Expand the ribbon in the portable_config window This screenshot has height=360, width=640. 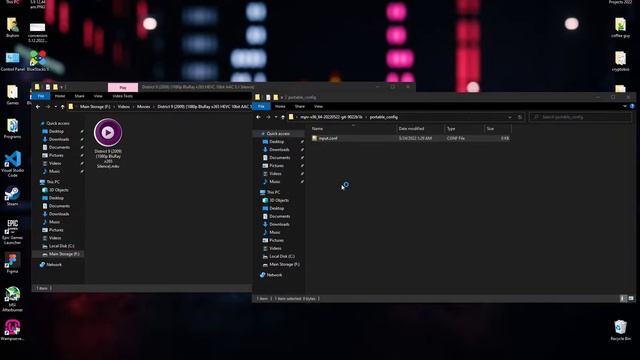[x=624, y=106]
